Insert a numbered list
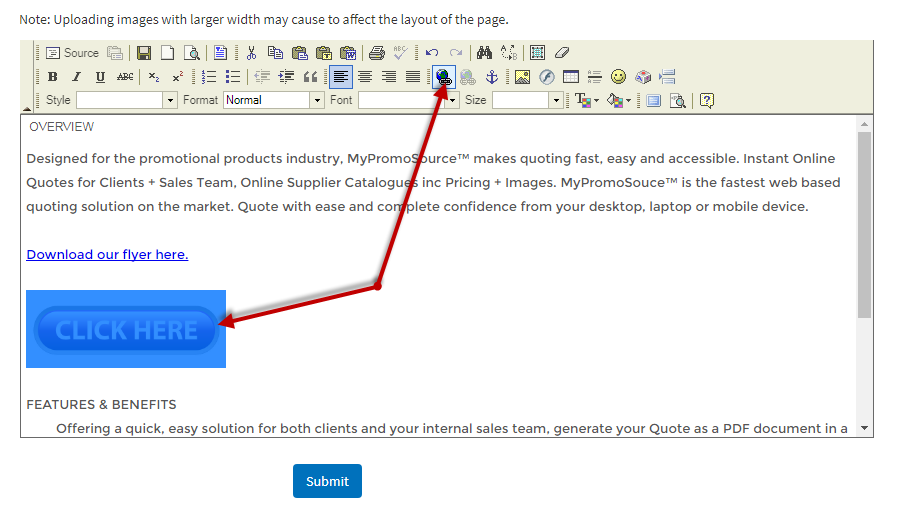The width and height of the screenshot is (909, 515). (x=209, y=77)
